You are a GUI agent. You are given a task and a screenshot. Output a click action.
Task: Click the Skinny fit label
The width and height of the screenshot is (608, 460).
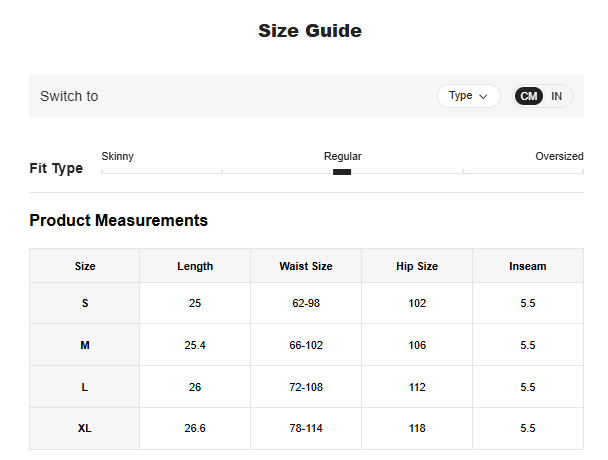click(x=118, y=157)
